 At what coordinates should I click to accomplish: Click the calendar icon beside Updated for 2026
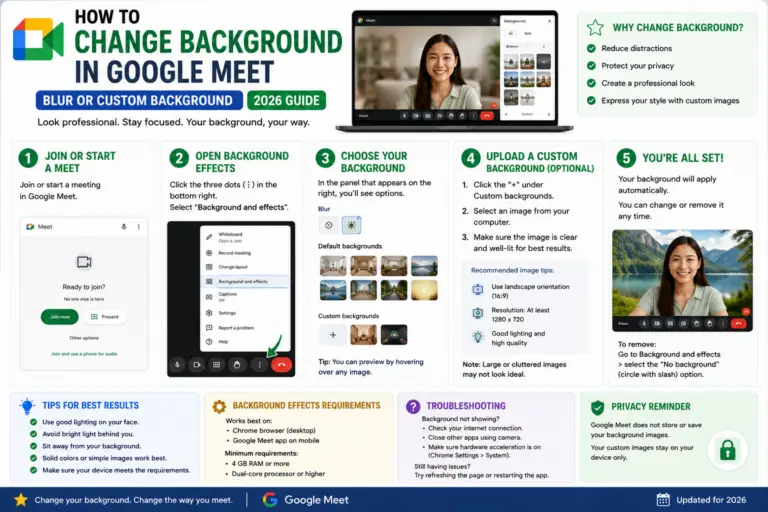coord(663,500)
